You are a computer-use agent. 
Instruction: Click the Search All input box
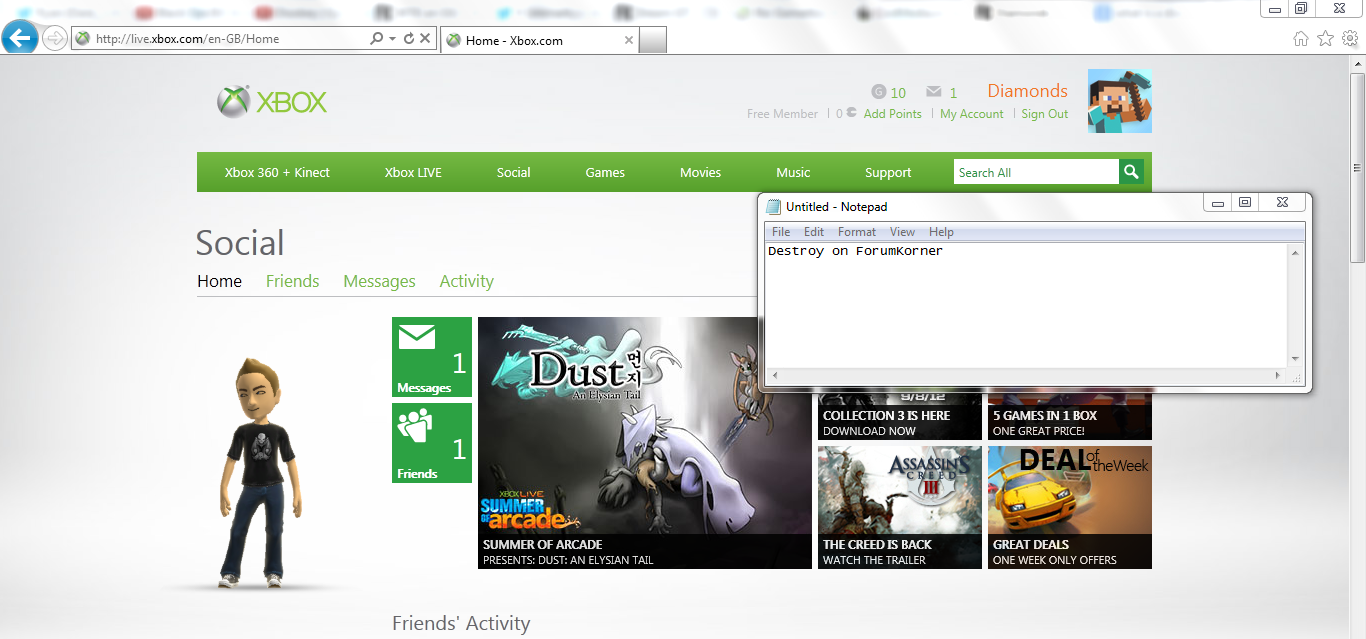coord(1035,172)
